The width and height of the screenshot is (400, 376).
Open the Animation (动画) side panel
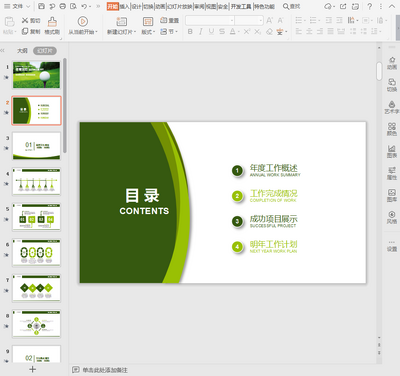coord(392,63)
